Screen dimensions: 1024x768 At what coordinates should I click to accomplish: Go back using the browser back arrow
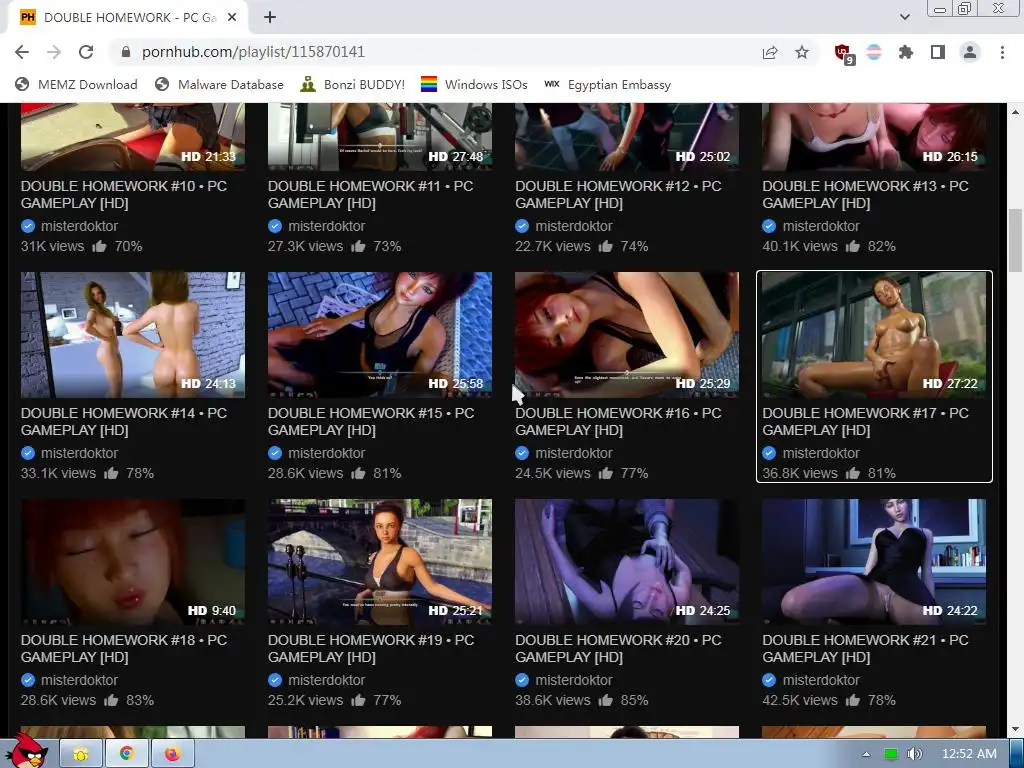tap(22, 52)
